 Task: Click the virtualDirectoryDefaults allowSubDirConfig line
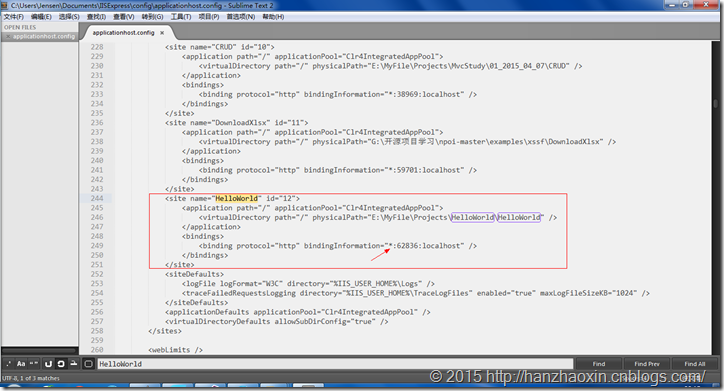277,321
